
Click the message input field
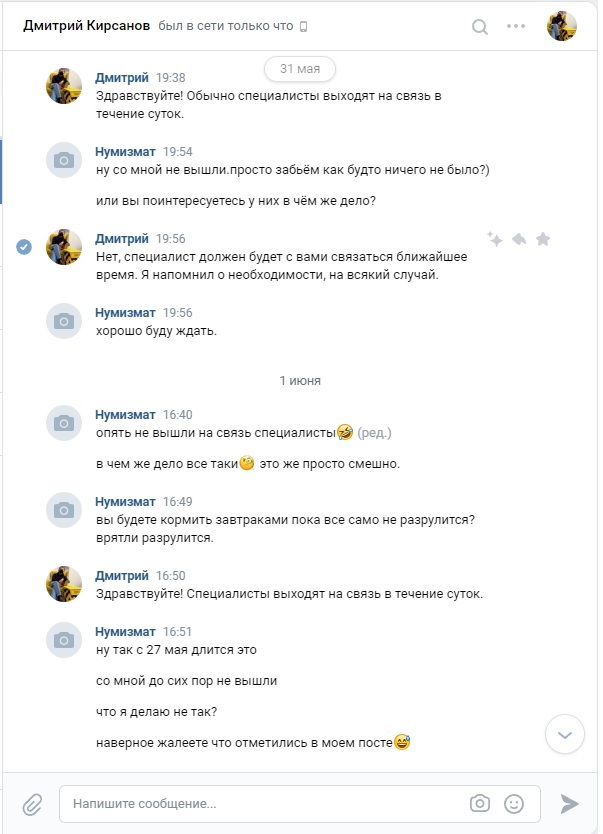(260, 803)
